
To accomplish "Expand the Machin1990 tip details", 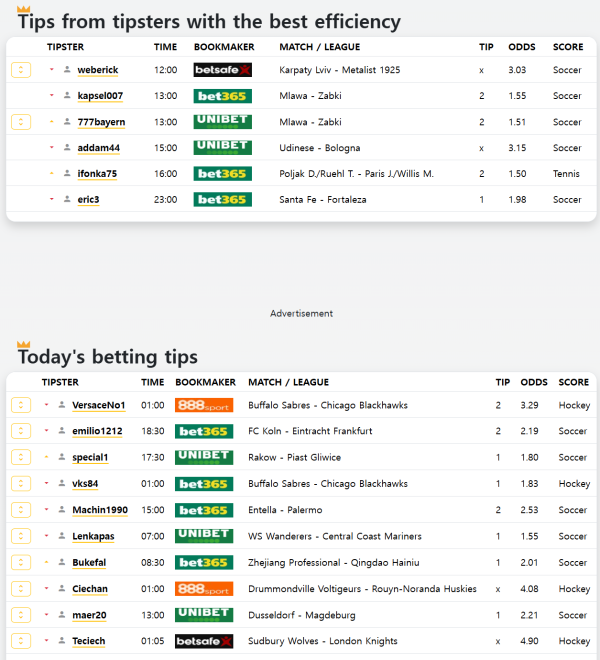I will pyautogui.click(x=21, y=510).
